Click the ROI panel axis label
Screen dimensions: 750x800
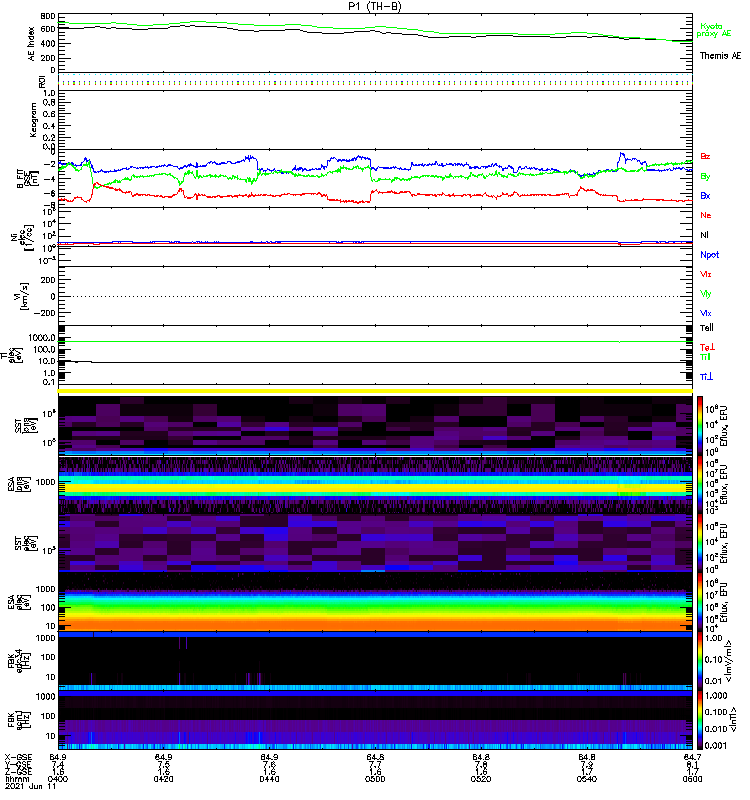point(42,82)
